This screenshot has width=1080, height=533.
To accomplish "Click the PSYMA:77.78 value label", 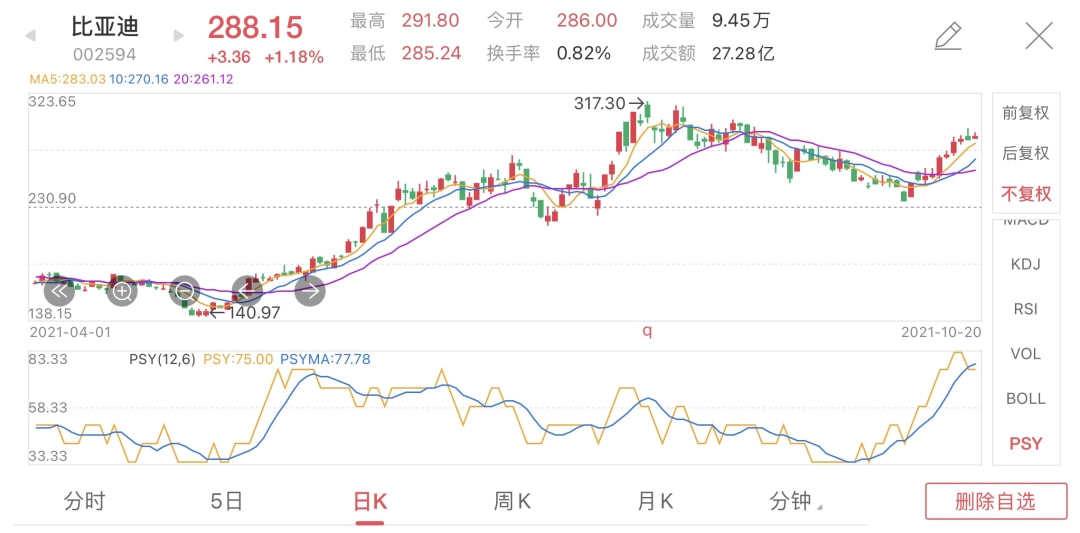I will [x=324, y=359].
